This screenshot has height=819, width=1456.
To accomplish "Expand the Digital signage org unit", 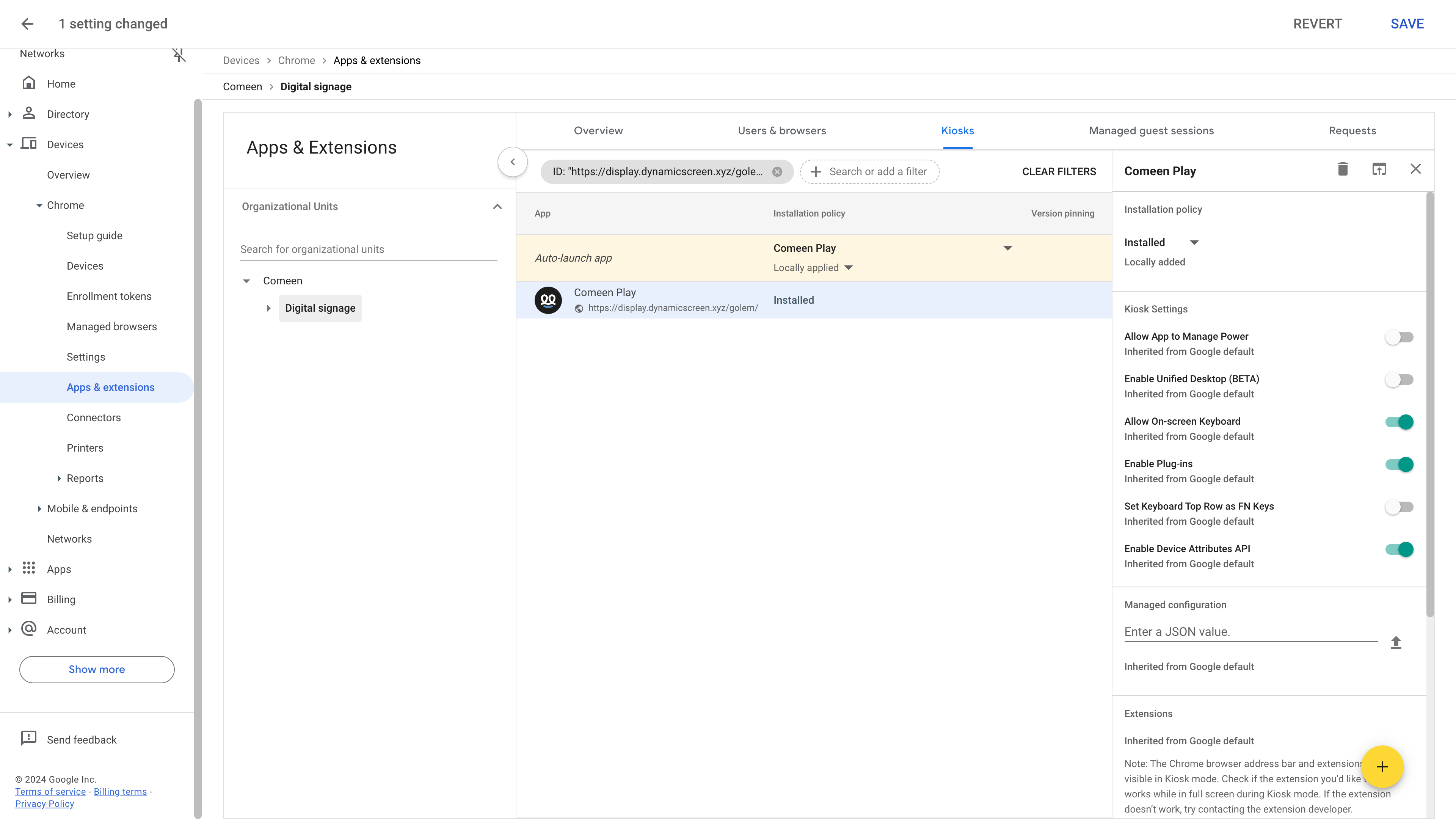I will coord(268,308).
